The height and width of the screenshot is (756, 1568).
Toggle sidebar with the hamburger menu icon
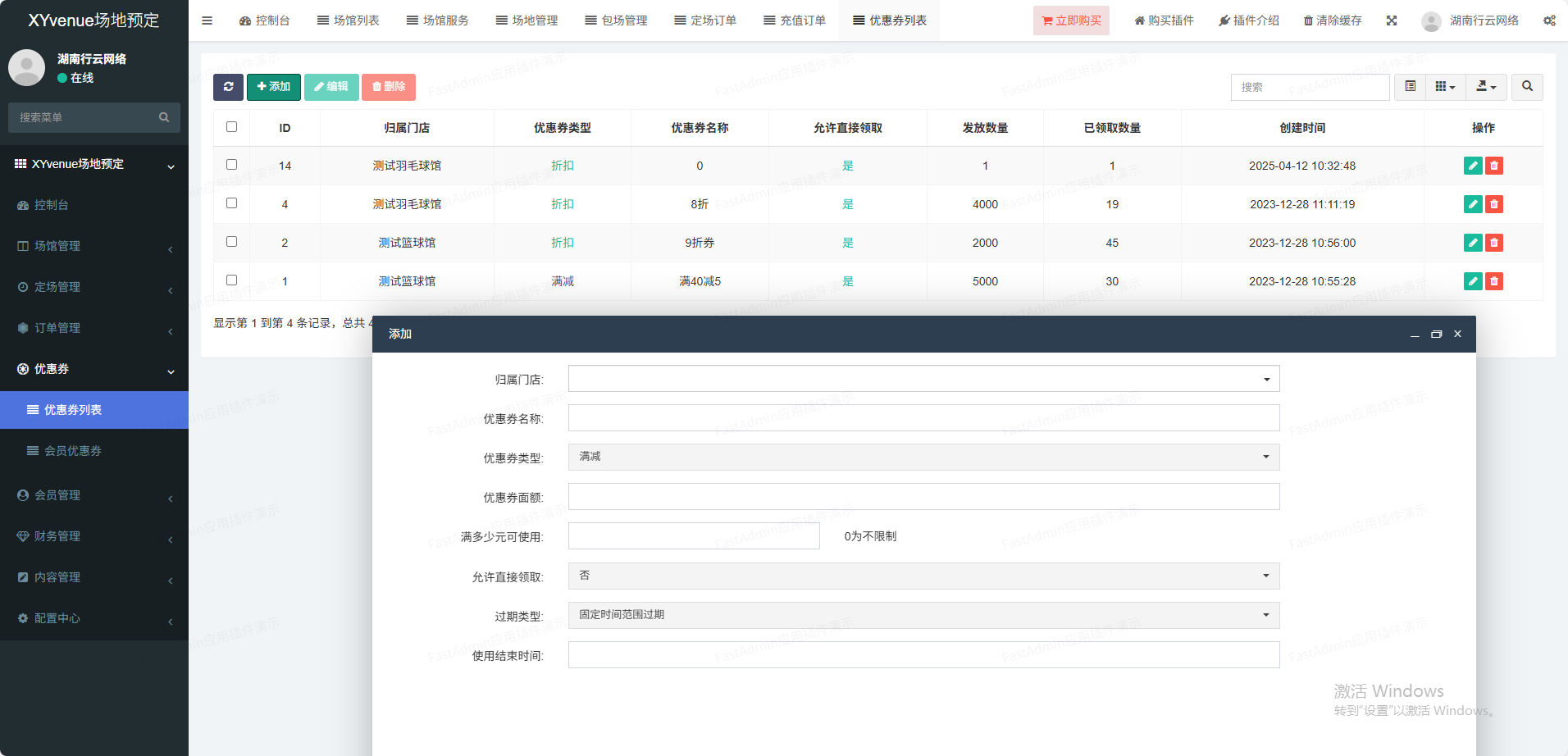207,20
